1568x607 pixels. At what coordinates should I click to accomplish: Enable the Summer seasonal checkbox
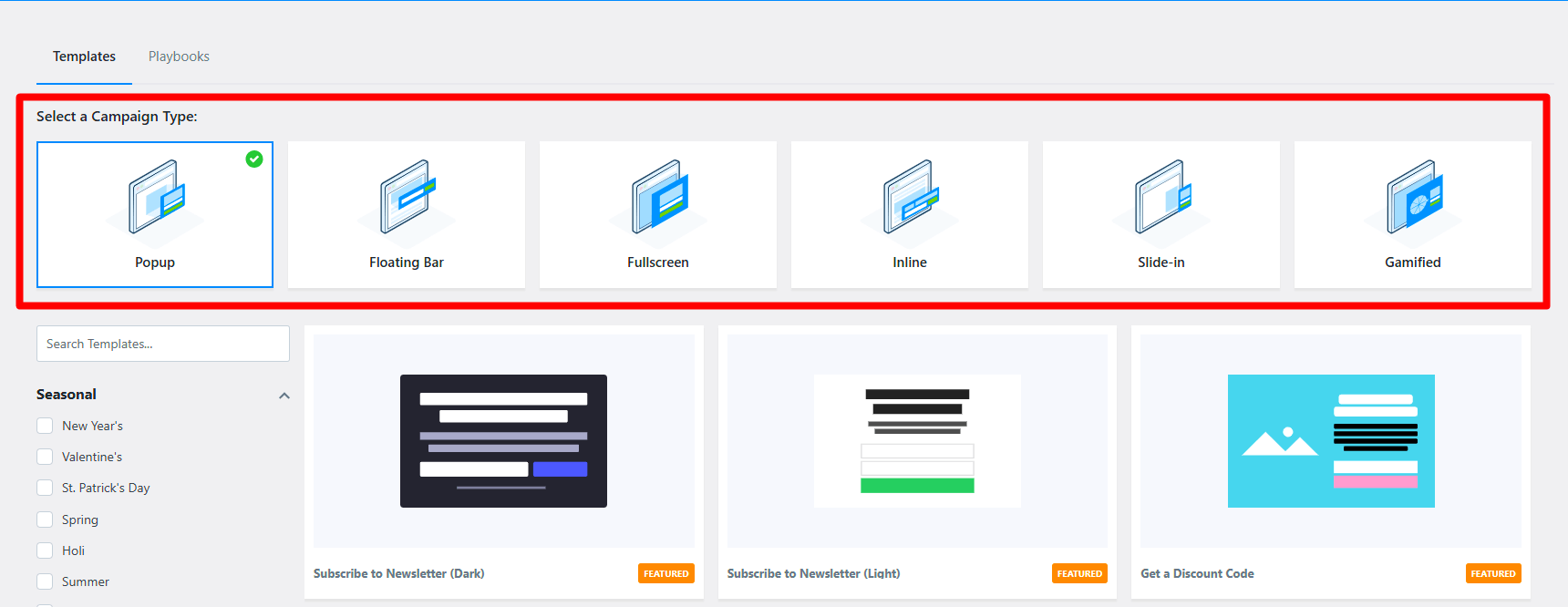pos(45,581)
